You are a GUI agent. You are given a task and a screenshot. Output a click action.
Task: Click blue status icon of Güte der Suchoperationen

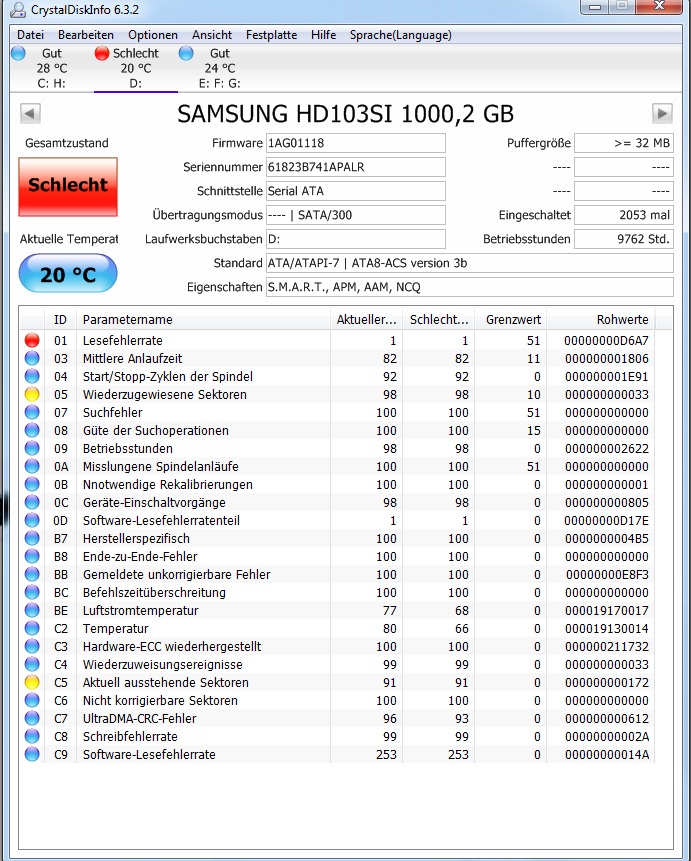pyautogui.click(x=32, y=430)
